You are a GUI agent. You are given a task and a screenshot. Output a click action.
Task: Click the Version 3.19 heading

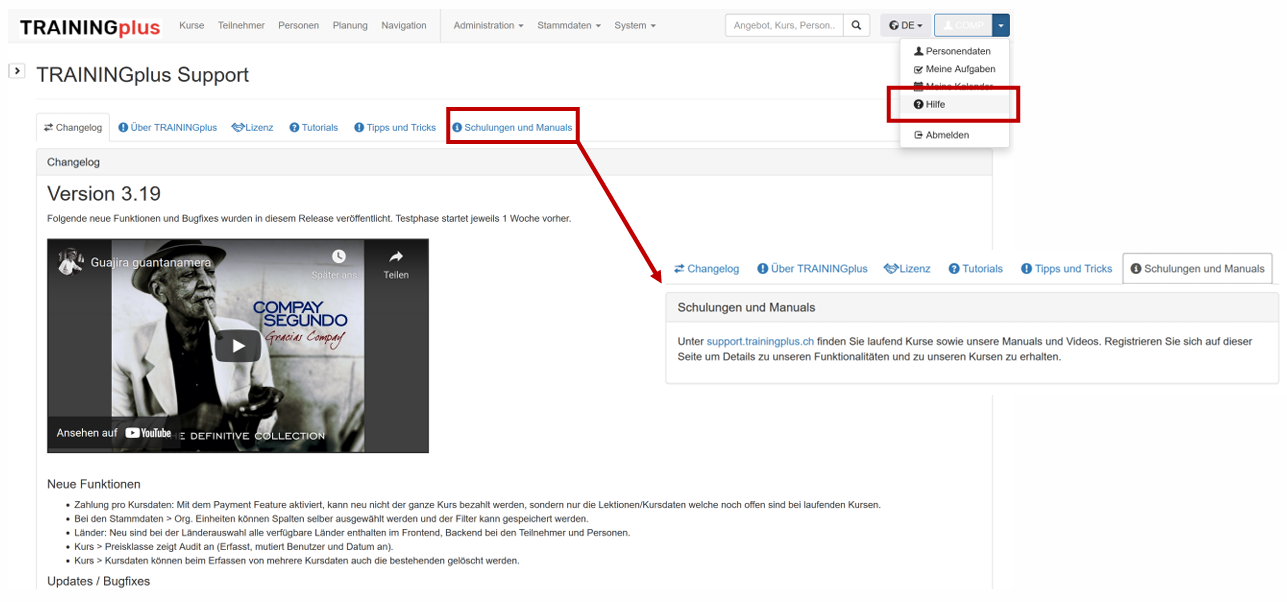[x=104, y=194]
